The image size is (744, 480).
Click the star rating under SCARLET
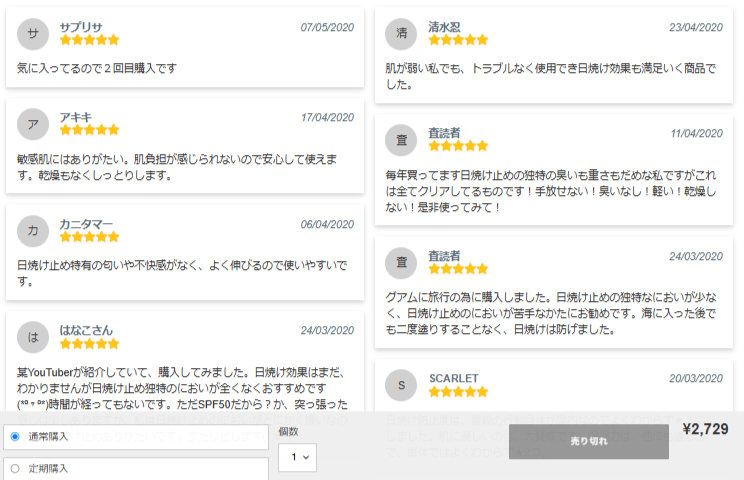(458, 392)
